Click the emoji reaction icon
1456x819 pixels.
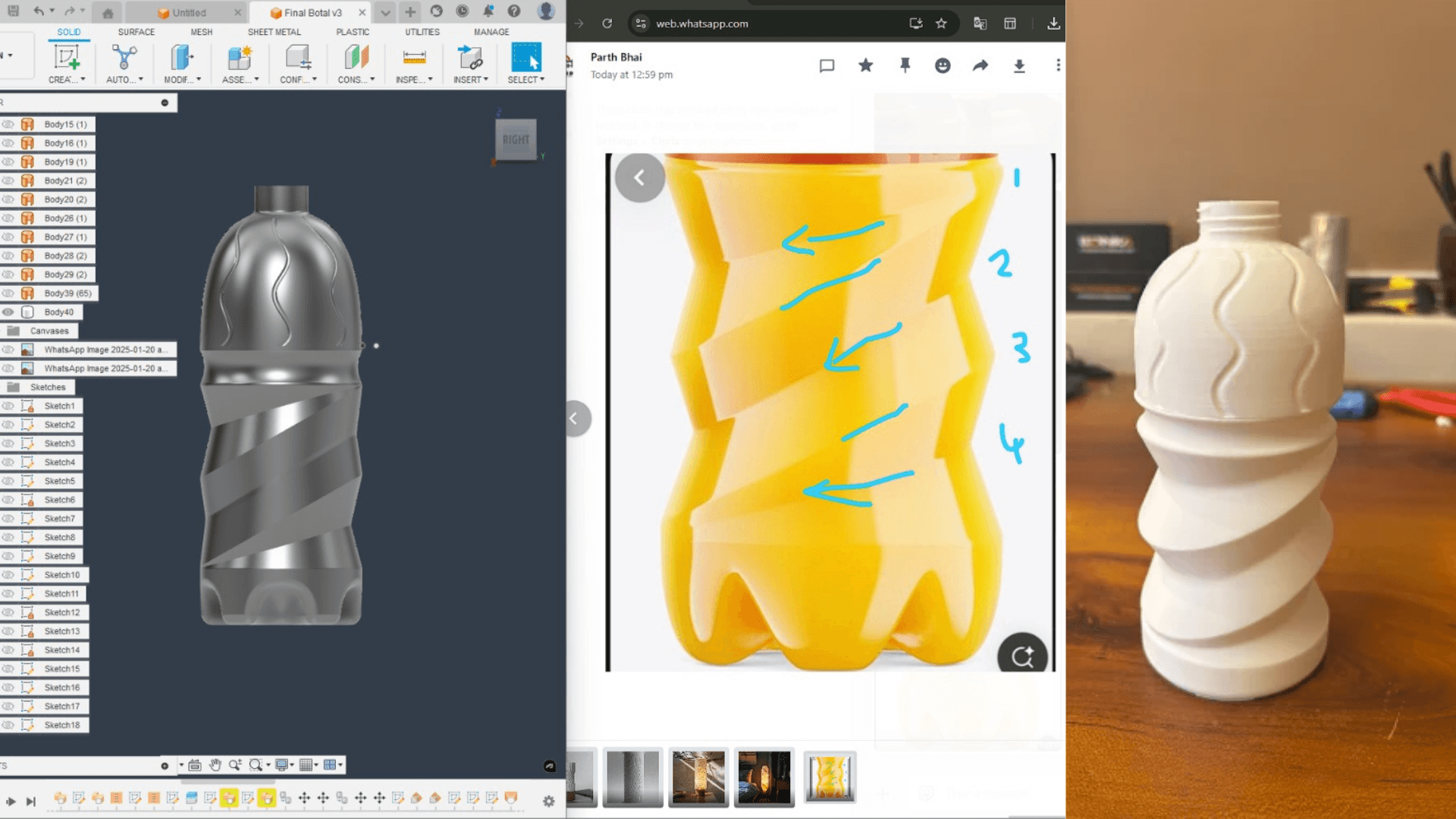point(943,66)
